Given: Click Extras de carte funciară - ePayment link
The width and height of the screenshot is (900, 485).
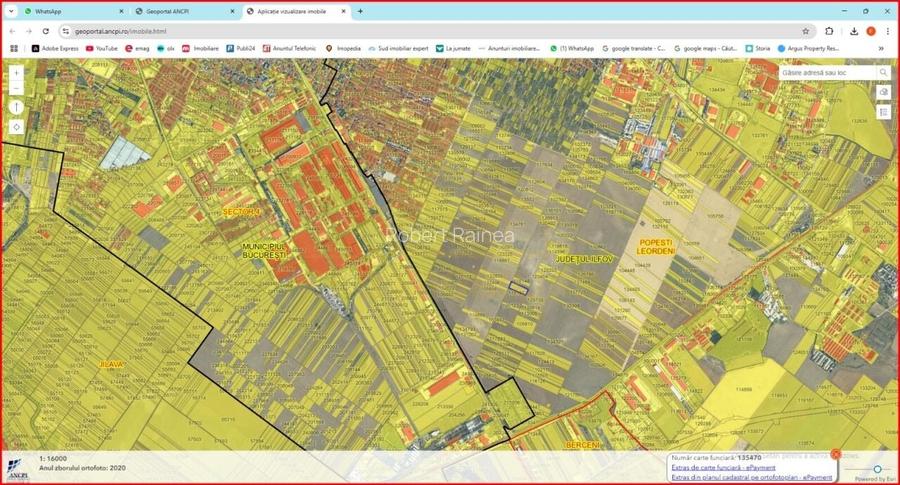Looking at the screenshot, I should click(x=723, y=468).
